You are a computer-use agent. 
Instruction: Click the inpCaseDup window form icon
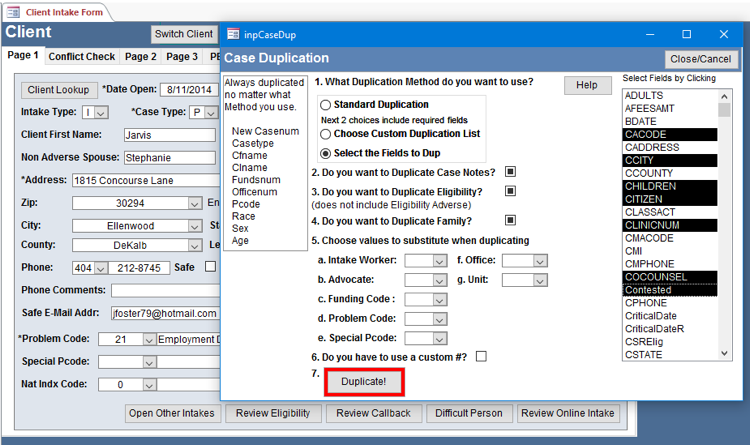pos(233,34)
